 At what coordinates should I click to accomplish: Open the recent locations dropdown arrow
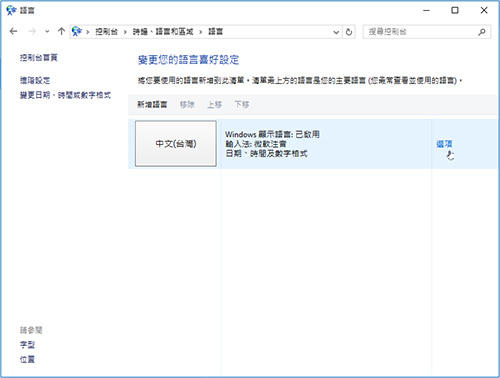[47, 32]
